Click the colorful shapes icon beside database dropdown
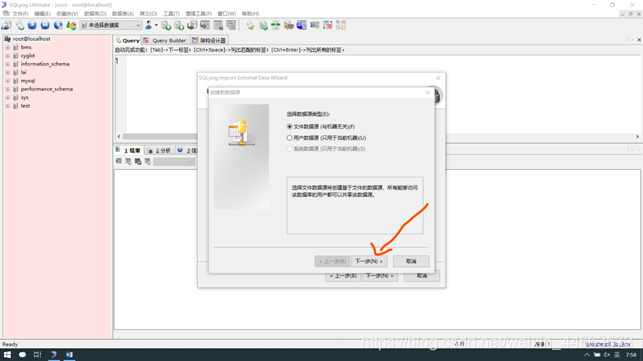Image resolution: width=643 pixels, height=361 pixels. pos(71,25)
